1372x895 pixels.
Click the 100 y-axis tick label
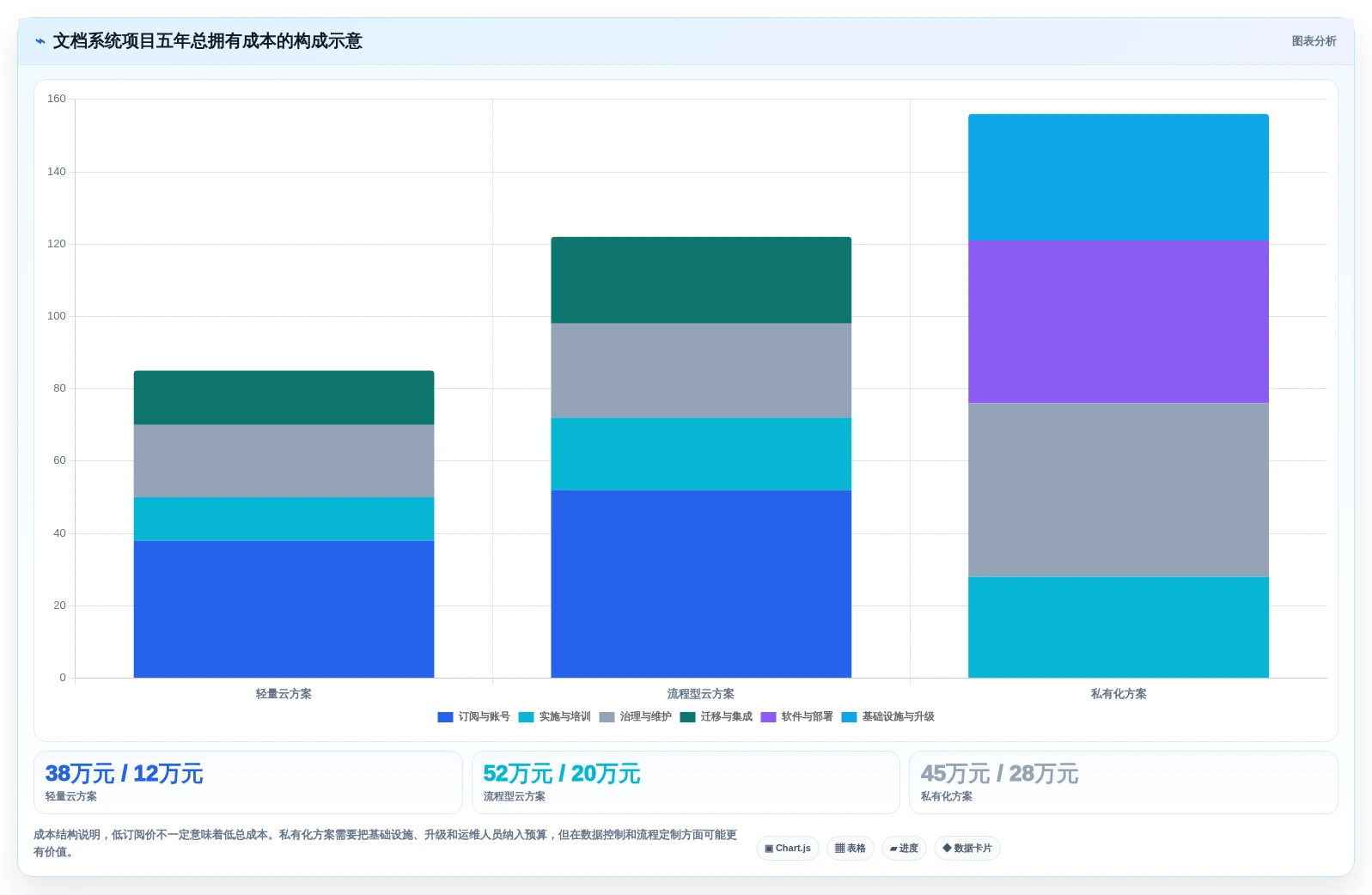pyautogui.click(x=57, y=316)
